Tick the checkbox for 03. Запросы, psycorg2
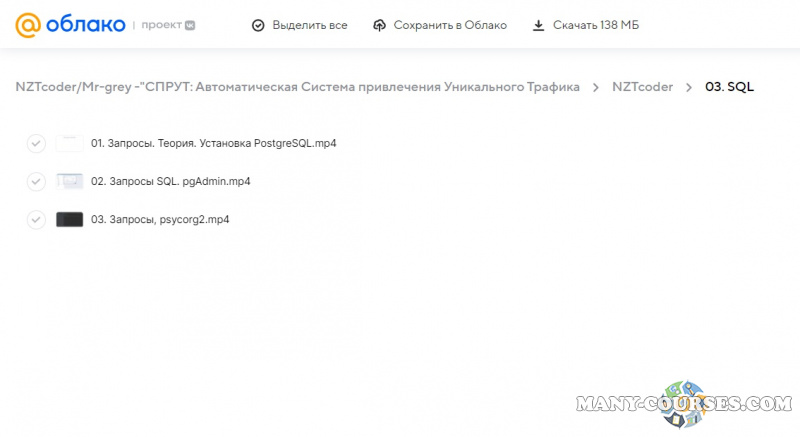Screen dimensions: 800x437 pos(36,219)
